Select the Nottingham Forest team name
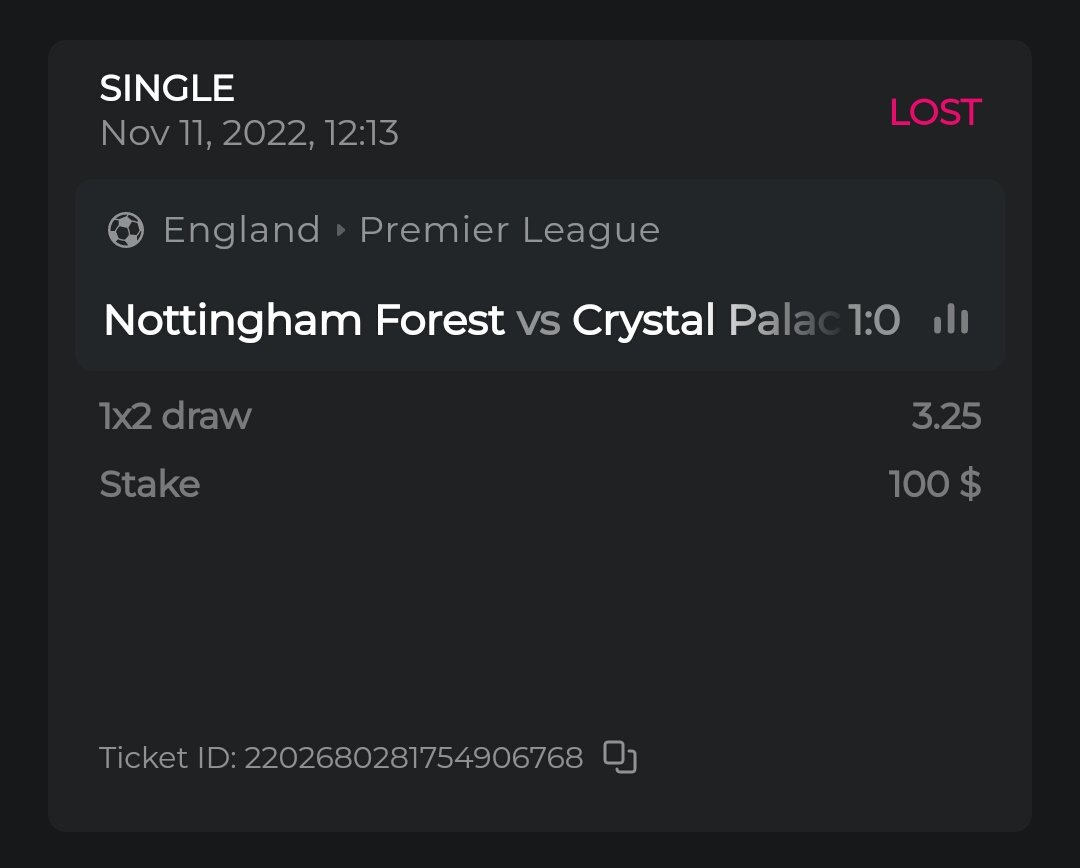 point(303,320)
